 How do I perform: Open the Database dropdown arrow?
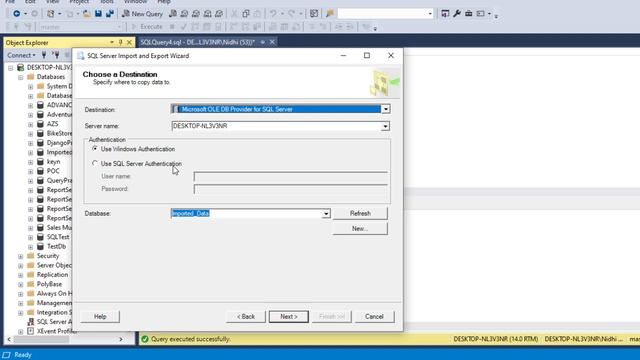[326, 213]
